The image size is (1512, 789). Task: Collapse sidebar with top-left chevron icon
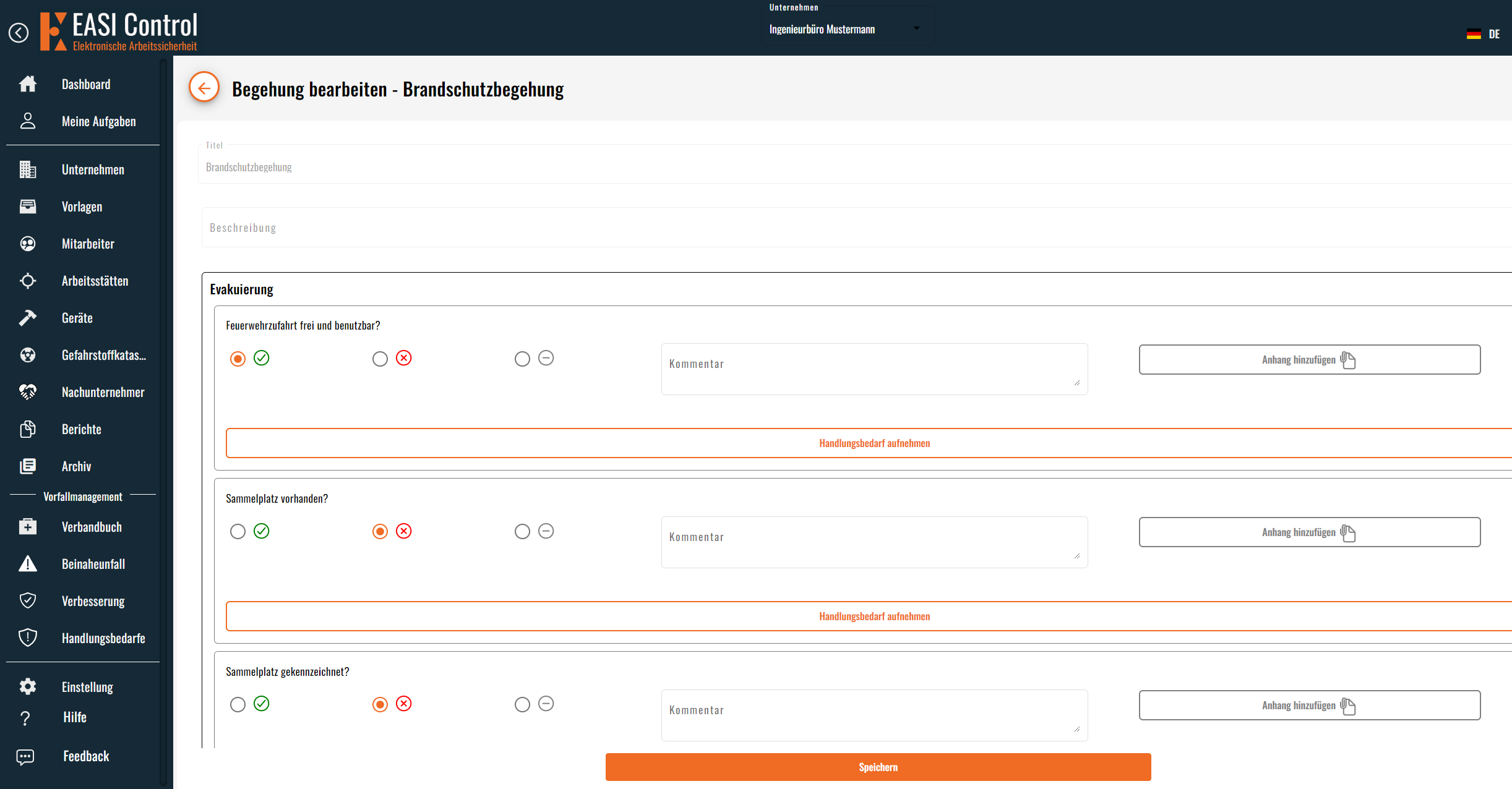19,33
